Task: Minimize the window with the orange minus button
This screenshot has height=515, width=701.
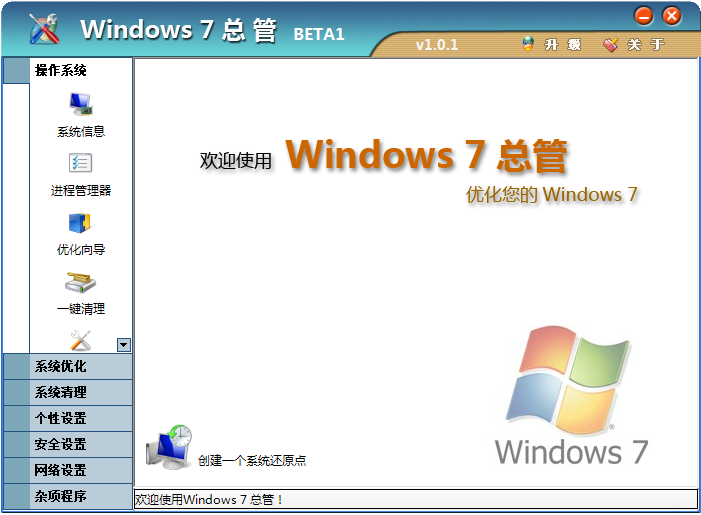Action: click(644, 17)
